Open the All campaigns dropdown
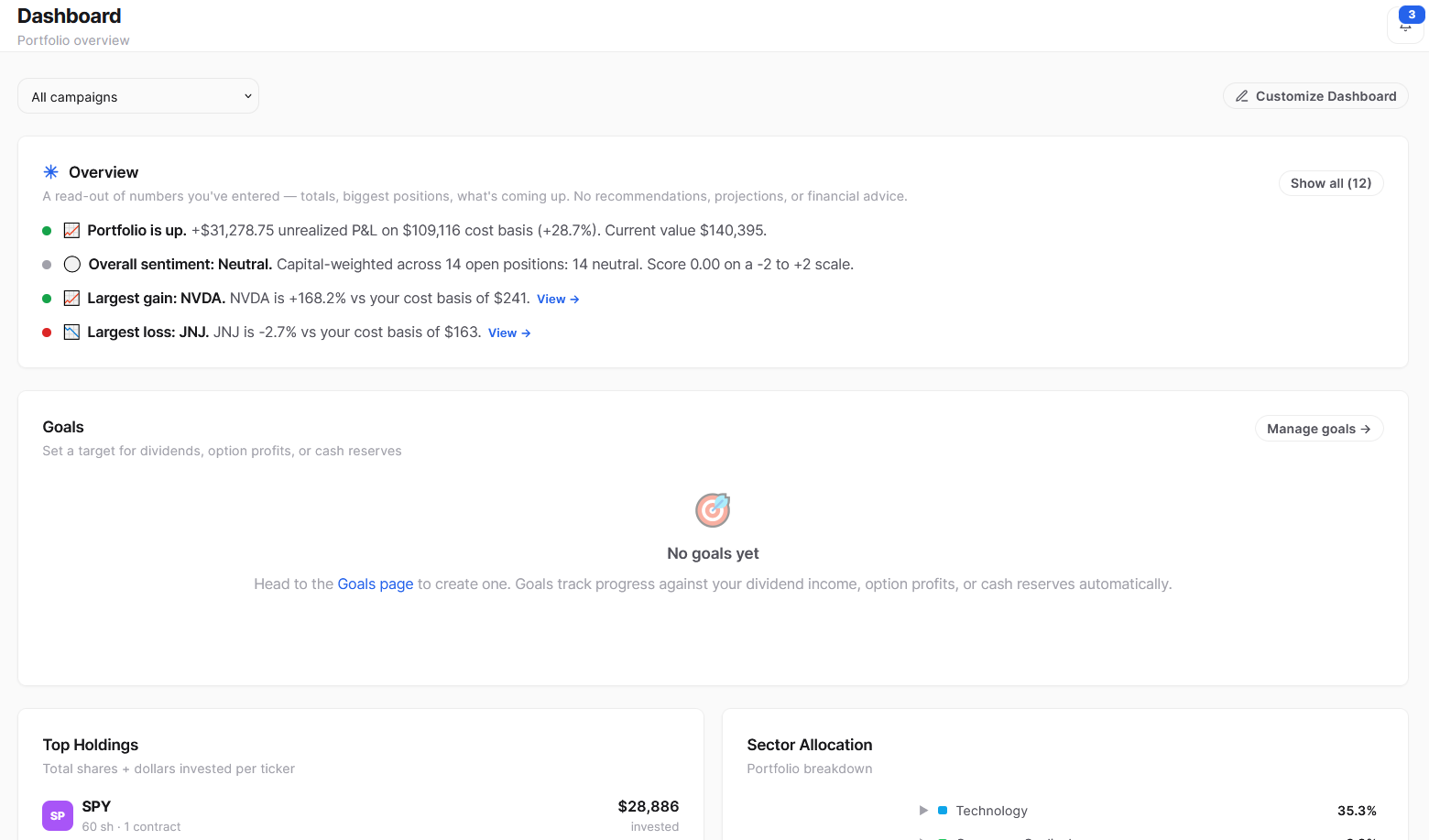The image size is (1429, 840). point(138,96)
